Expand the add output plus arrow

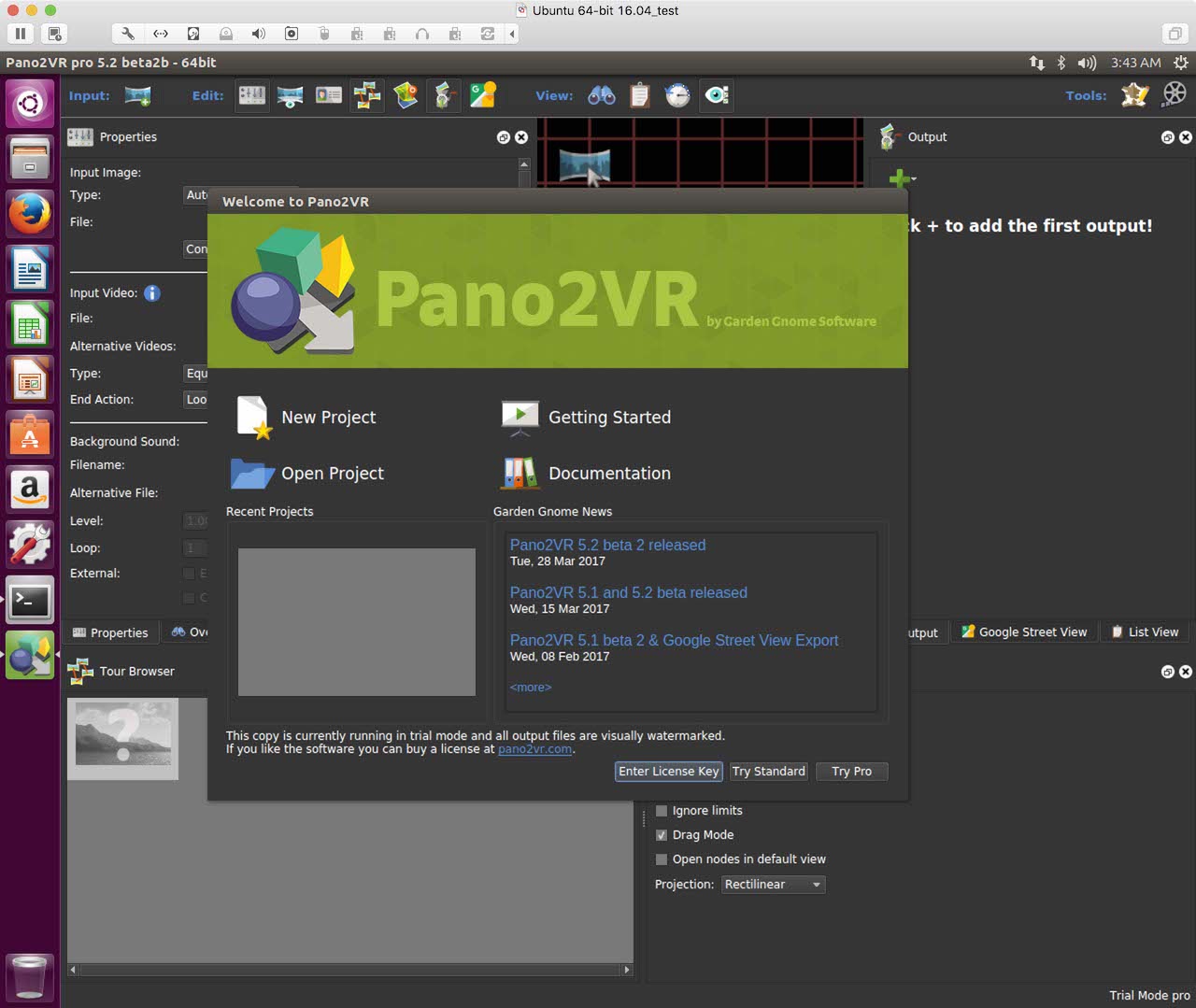pos(914,178)
